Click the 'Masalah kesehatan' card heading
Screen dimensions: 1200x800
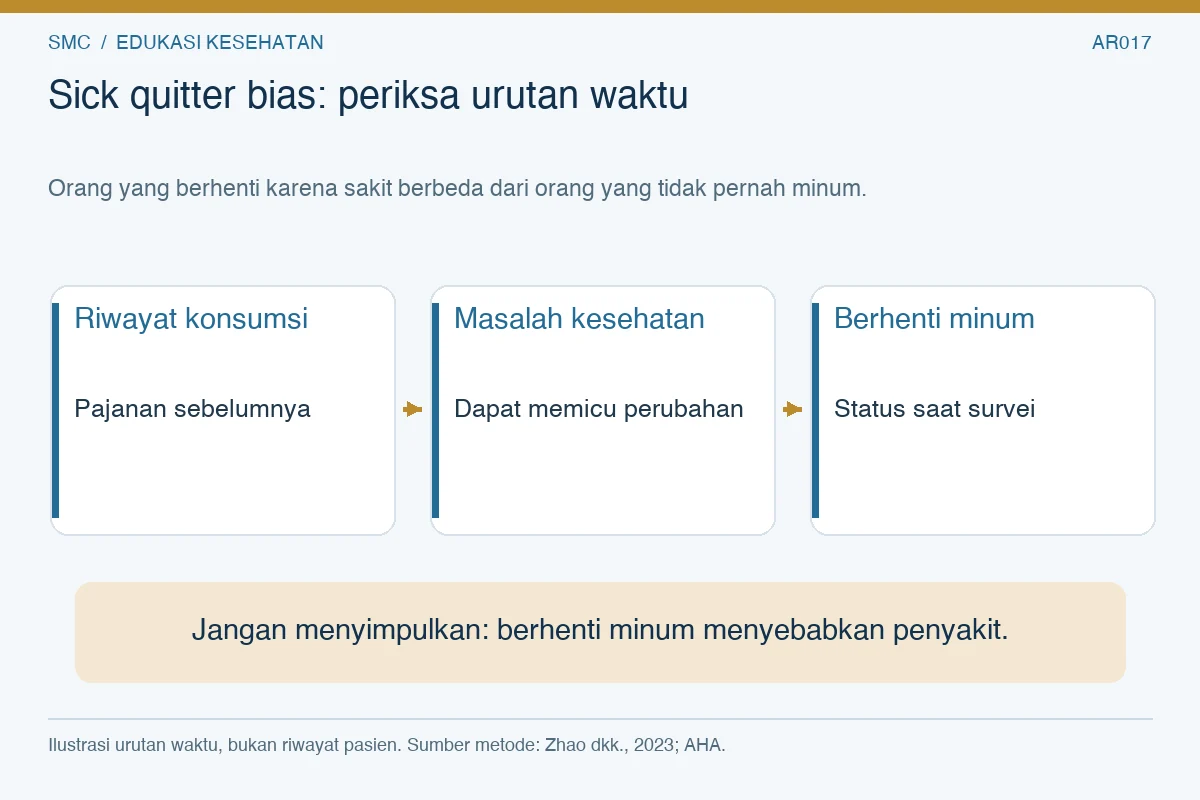click(579, 319)
